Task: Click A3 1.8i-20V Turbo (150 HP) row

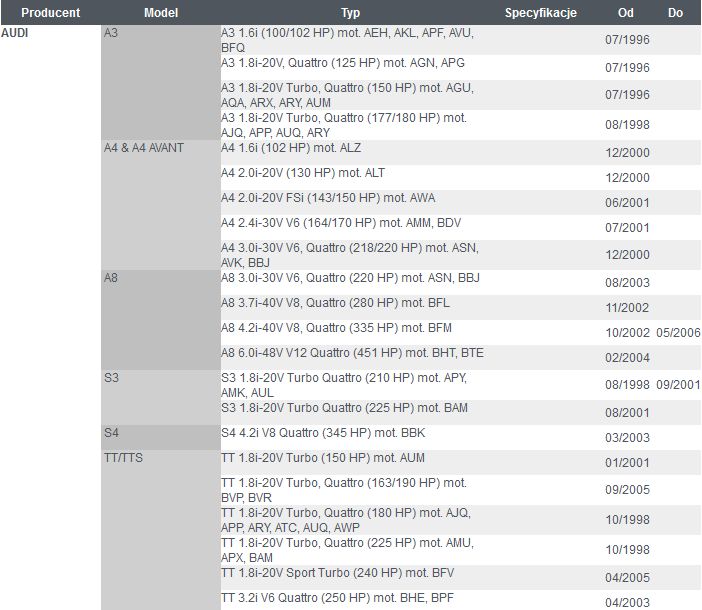Action: (x=461, y=95)
